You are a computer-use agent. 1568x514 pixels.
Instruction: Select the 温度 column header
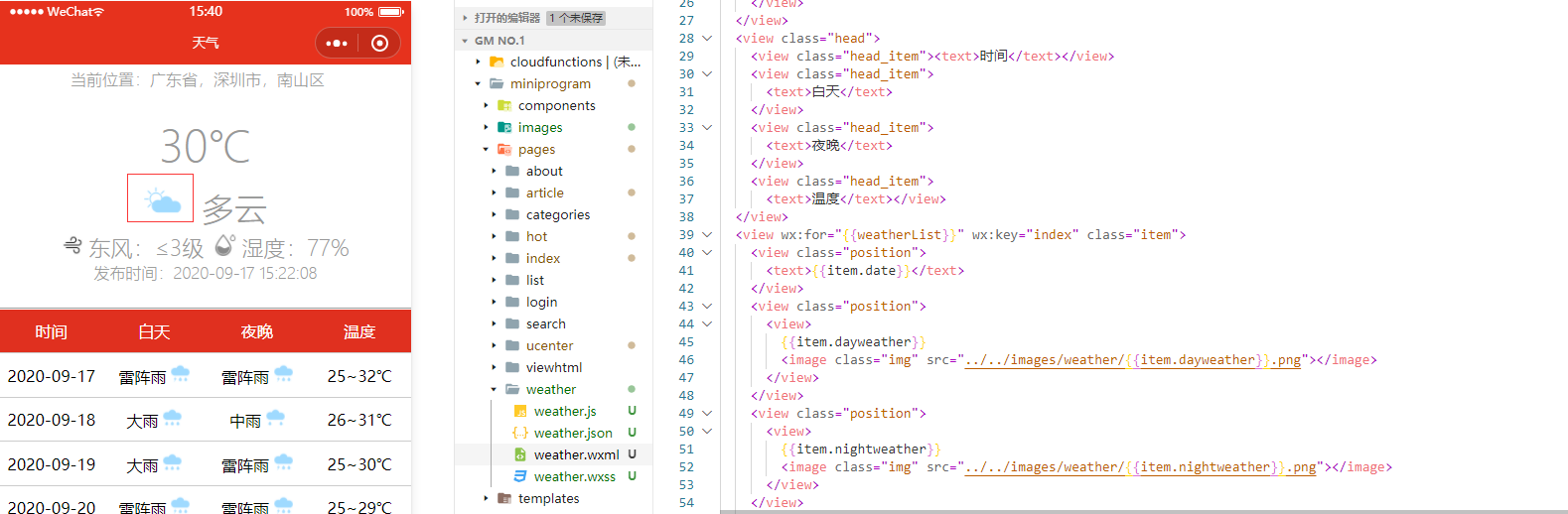[359, 331]
